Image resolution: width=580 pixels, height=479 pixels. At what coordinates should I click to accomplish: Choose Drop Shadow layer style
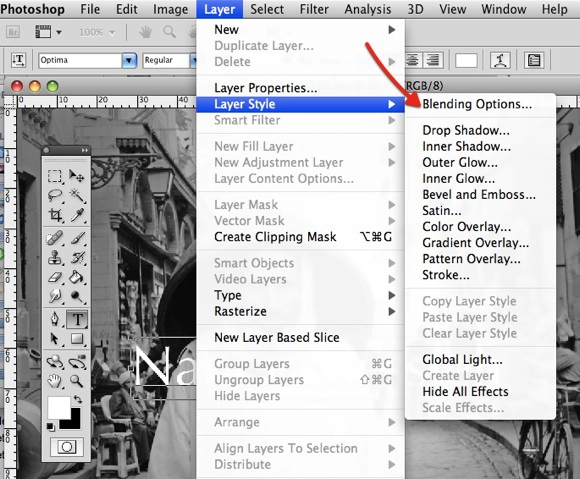tap(481, 130)
